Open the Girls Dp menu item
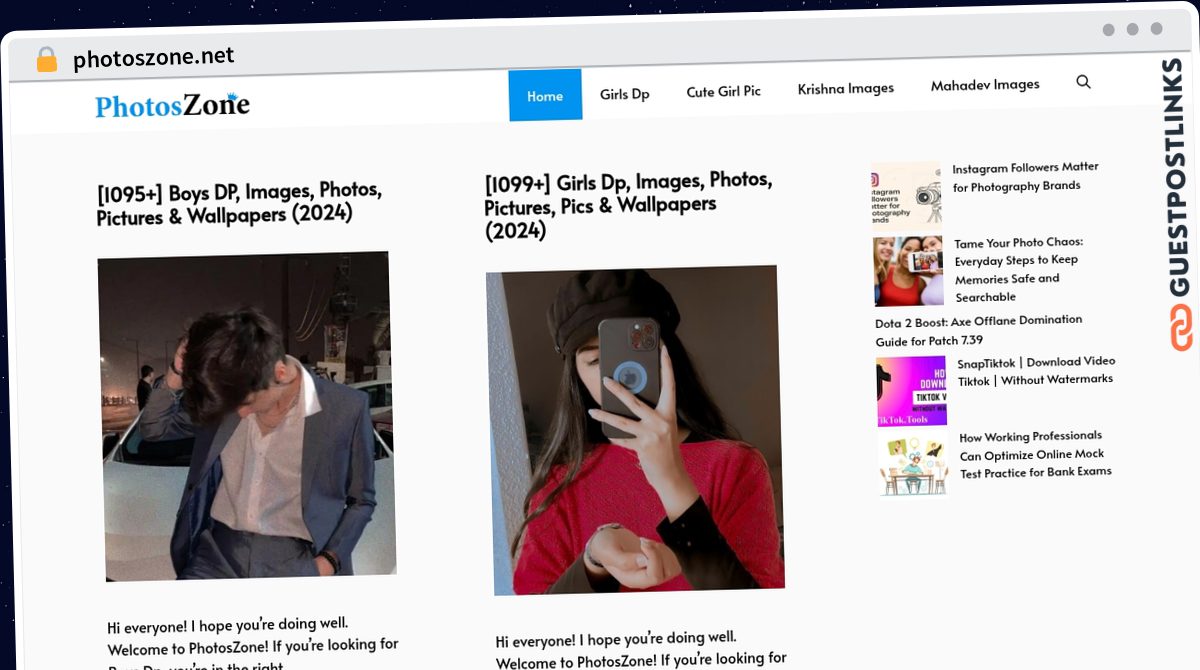 [625, 94]
